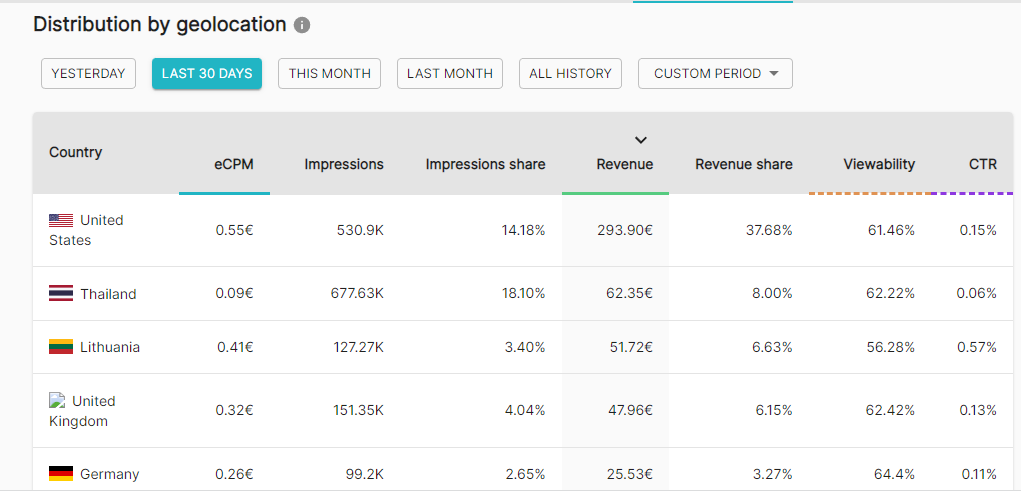The height and width of the screenshot is (496, 1021).
Task: Click the 127.27K impressions value
Action: click(357, 348)
